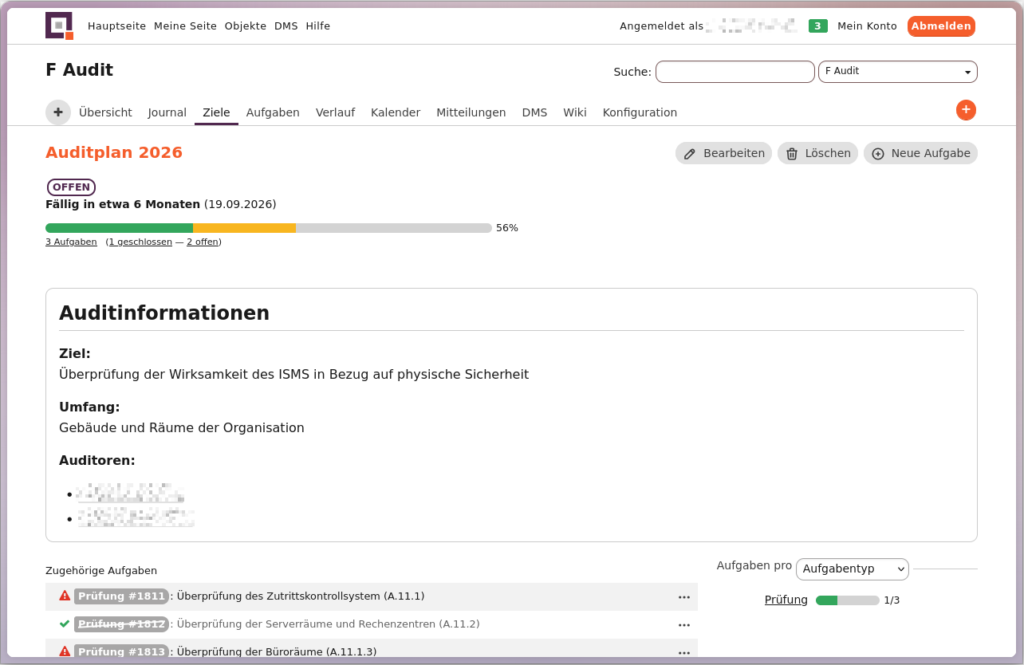Click the gray plus button beside Übersicht
Image resolution: width=1024 pixels, height=665 pixels.
point(58,112)
